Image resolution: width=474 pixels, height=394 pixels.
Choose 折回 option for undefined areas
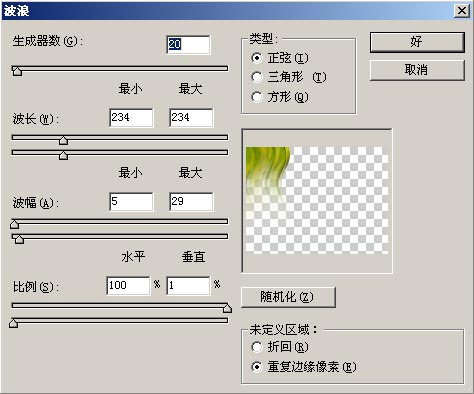click(x=279, y=347)
